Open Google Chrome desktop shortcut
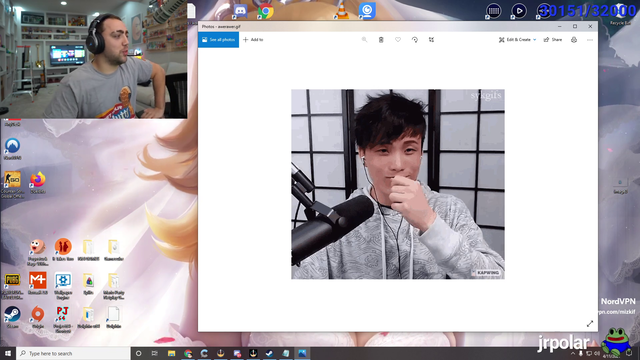The height and width of the screenshot is (360, 640). pyautogui.click(x=265, y=11)
